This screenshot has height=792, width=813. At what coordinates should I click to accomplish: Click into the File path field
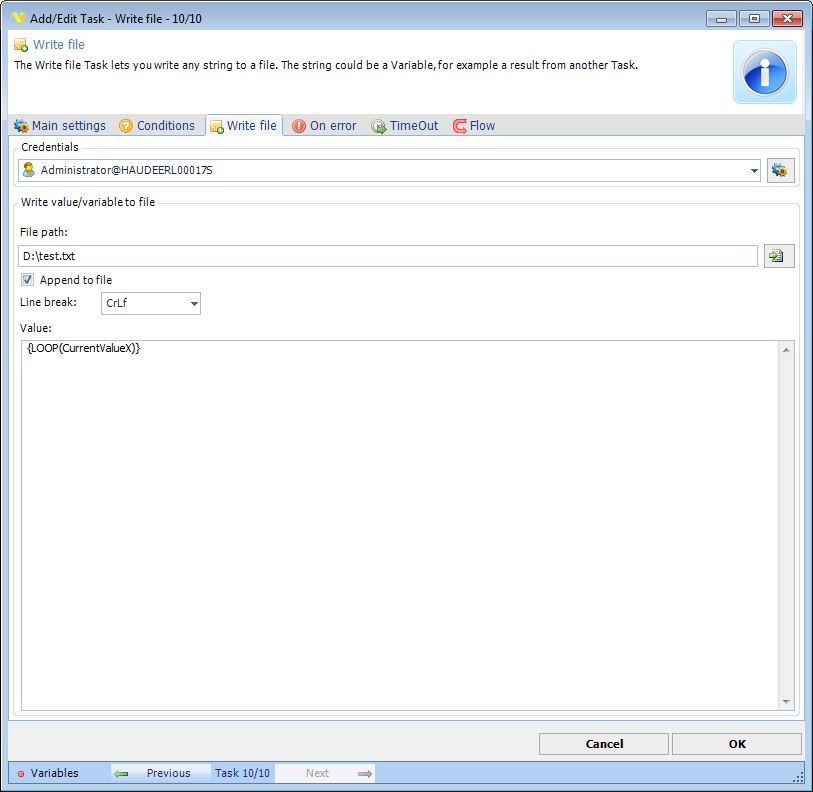388,256
